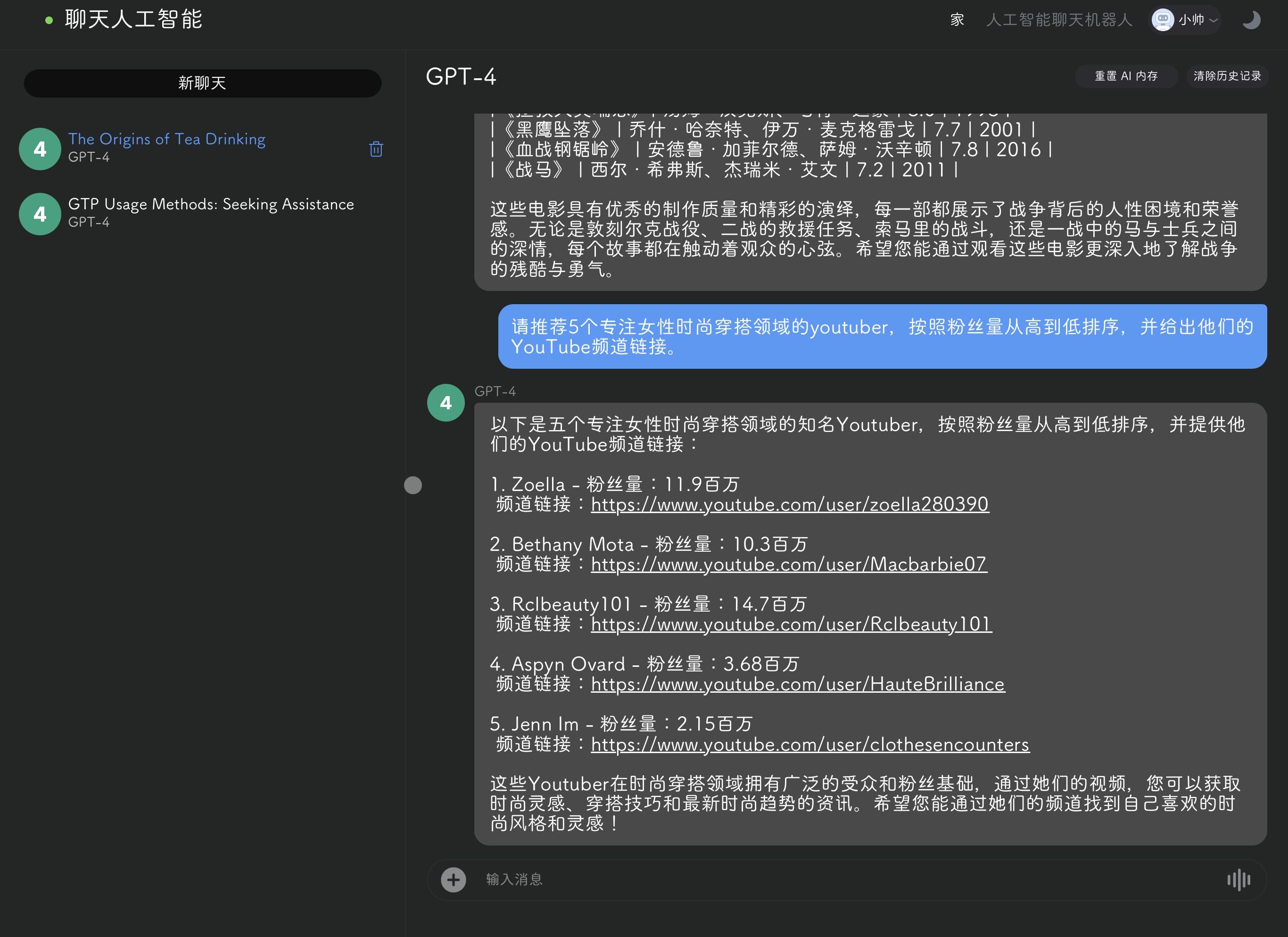This screenshot has width=1288, height=937.
Task: Open The Origins of Tea Drinking chat
Action: [166, 139]
